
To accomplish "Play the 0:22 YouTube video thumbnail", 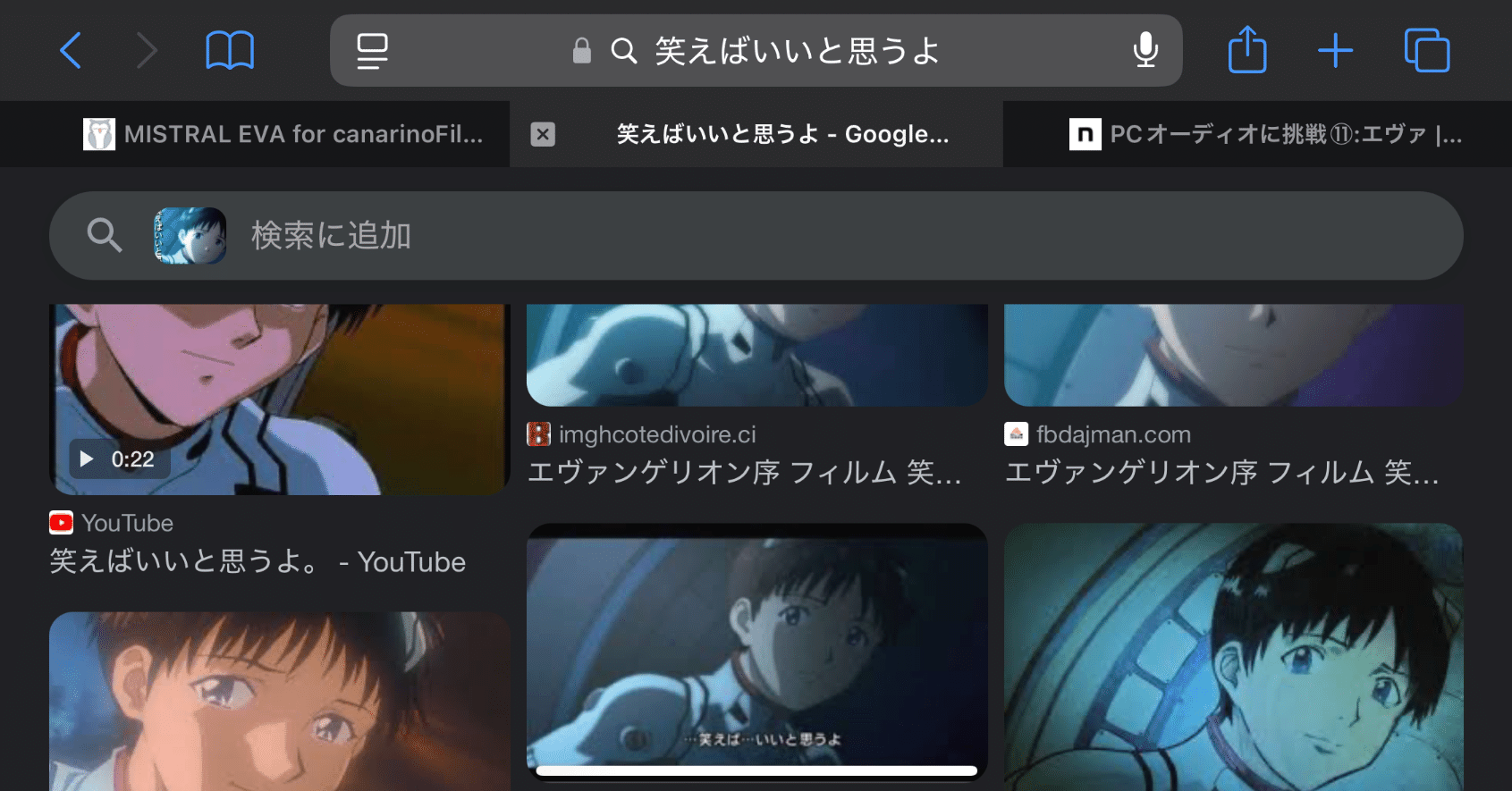I will (279, 400).
